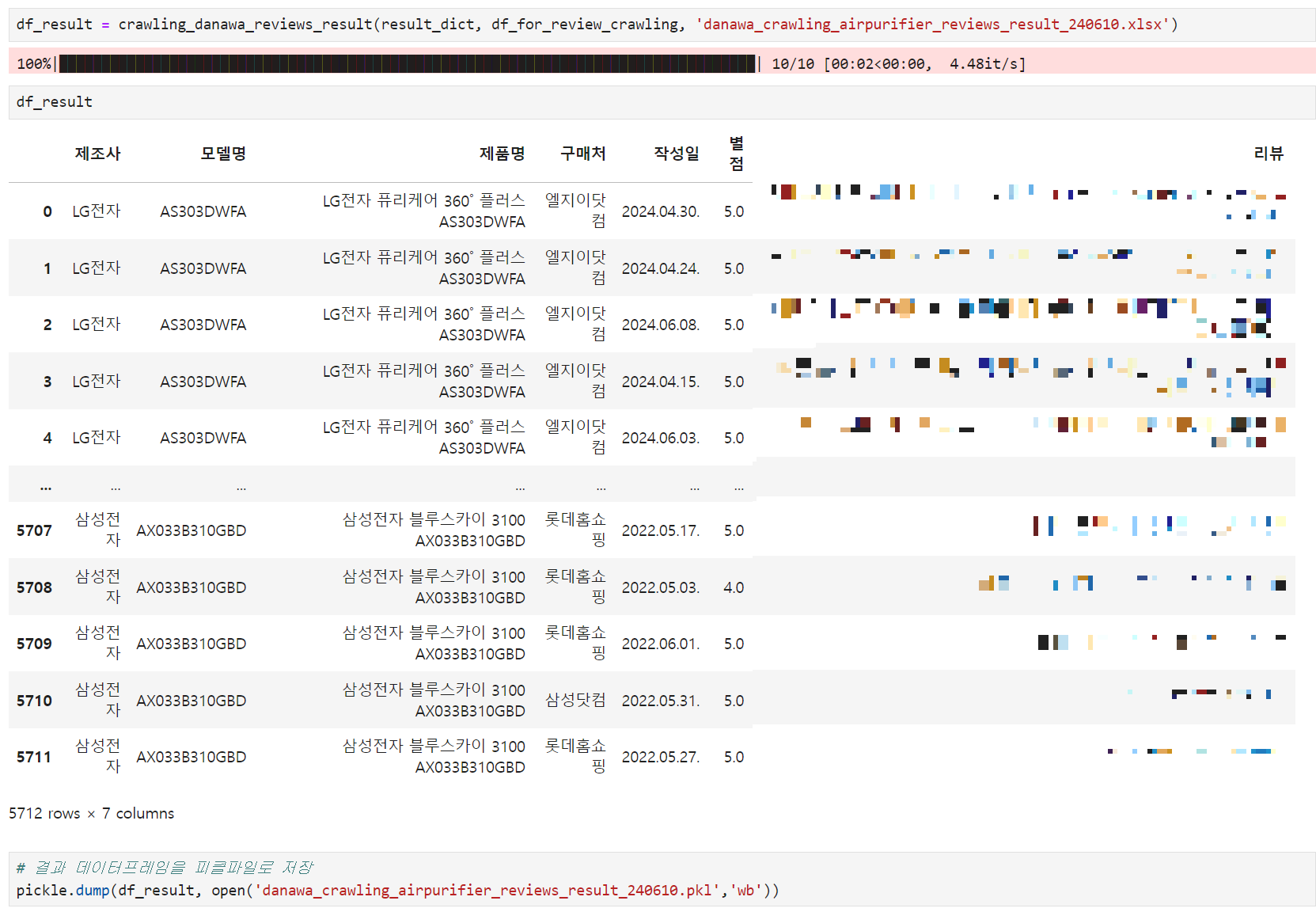
Task: Click the 모델명 column header
Action: 223,154
